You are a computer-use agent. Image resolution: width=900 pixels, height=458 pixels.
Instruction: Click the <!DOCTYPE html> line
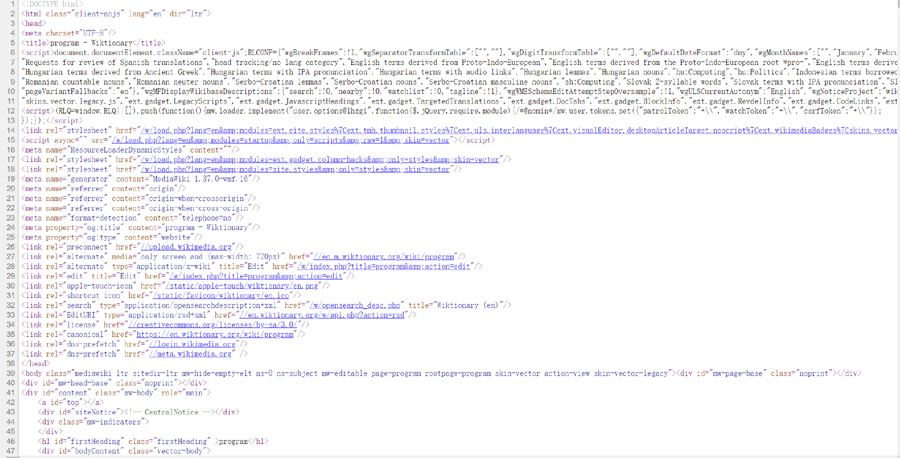(x=52, y=4)
